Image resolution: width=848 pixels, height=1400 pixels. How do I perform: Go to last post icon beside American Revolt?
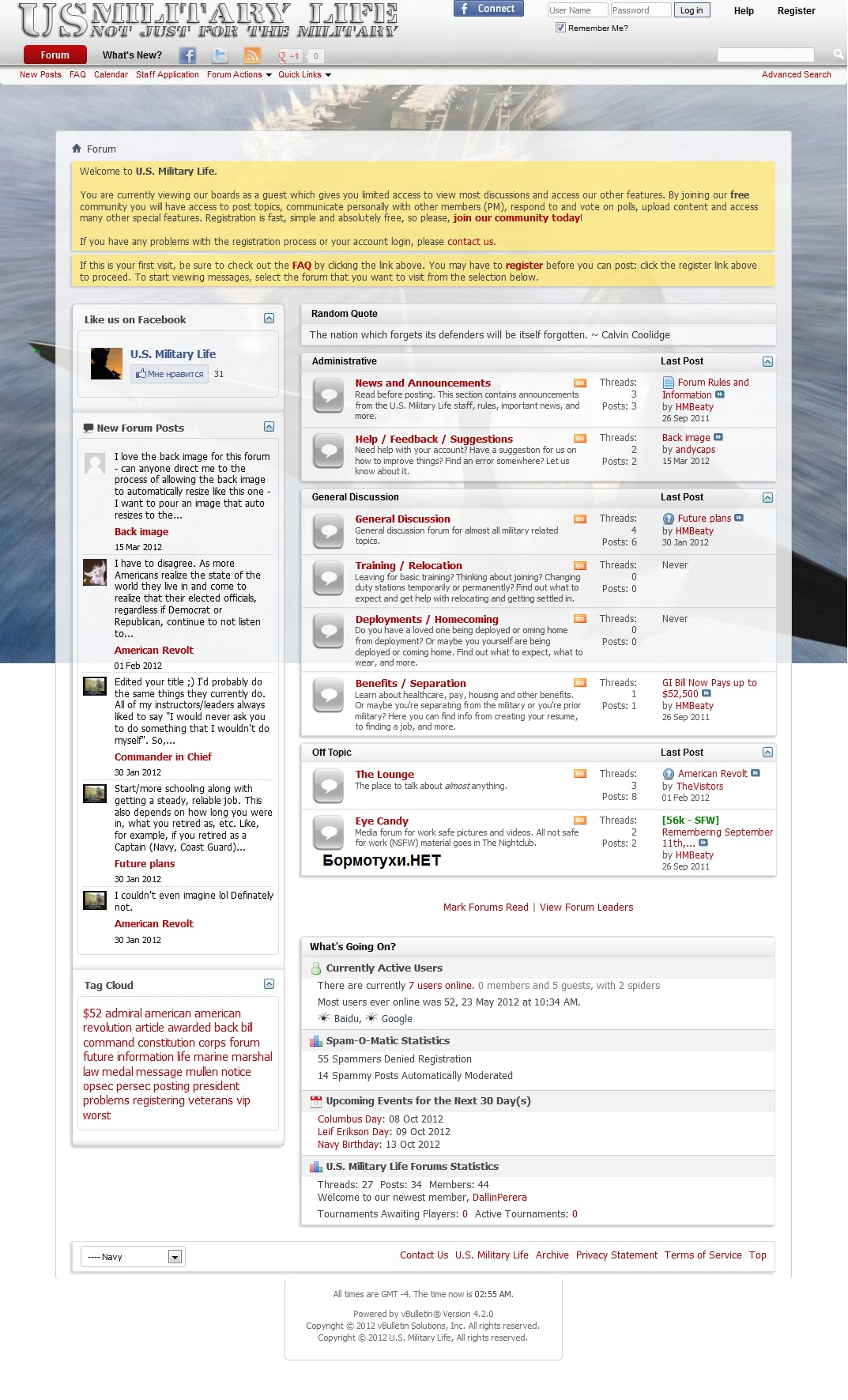click(x=756, y=773)
